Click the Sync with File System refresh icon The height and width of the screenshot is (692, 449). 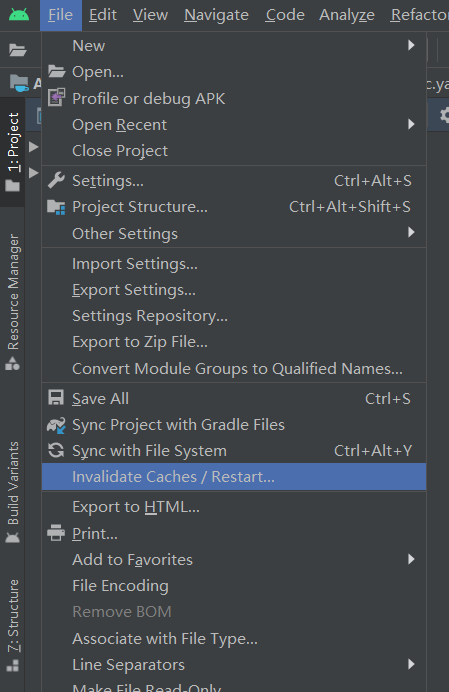pos(56,451)
